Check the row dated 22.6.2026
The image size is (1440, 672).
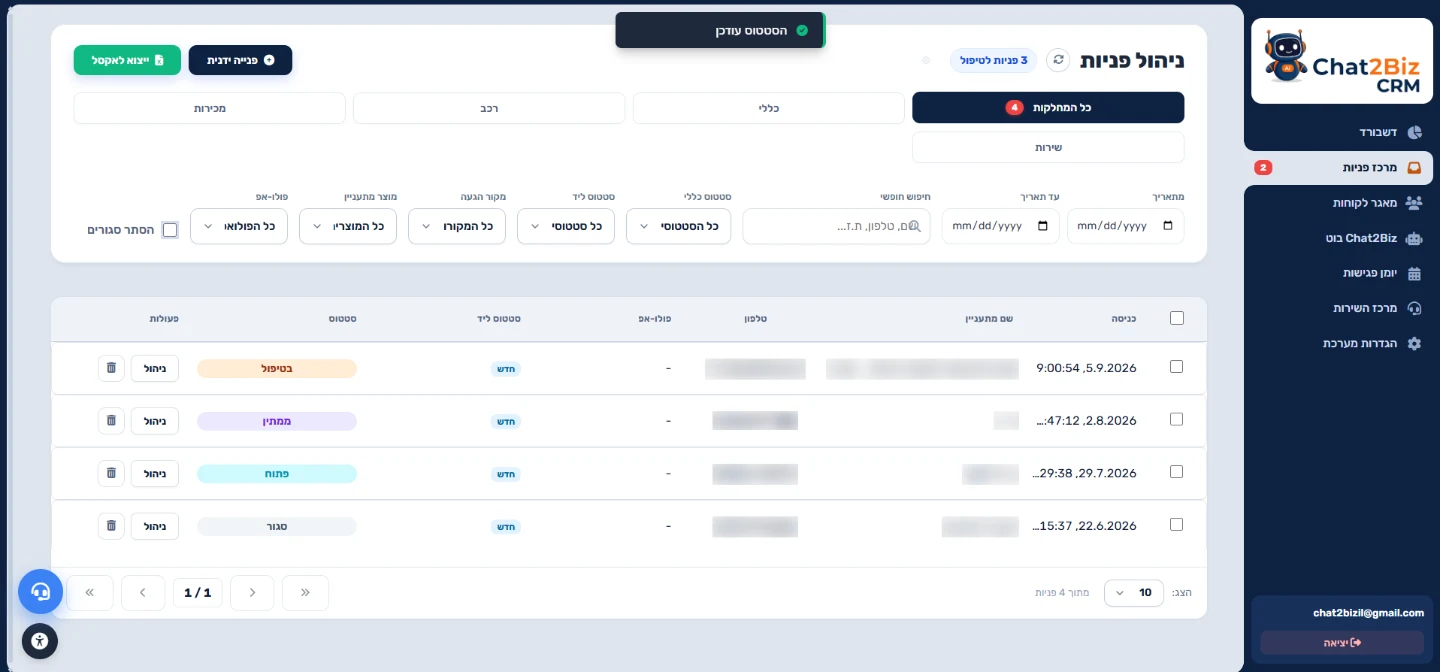(1177, 524)
